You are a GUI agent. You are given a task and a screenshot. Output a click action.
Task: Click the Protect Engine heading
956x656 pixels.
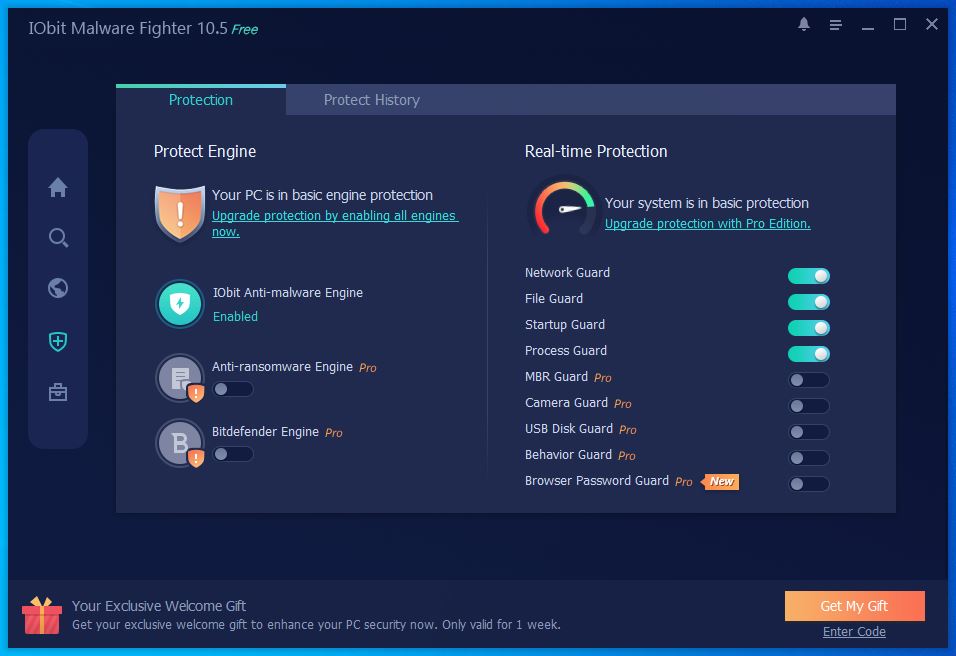click(205, 151)
